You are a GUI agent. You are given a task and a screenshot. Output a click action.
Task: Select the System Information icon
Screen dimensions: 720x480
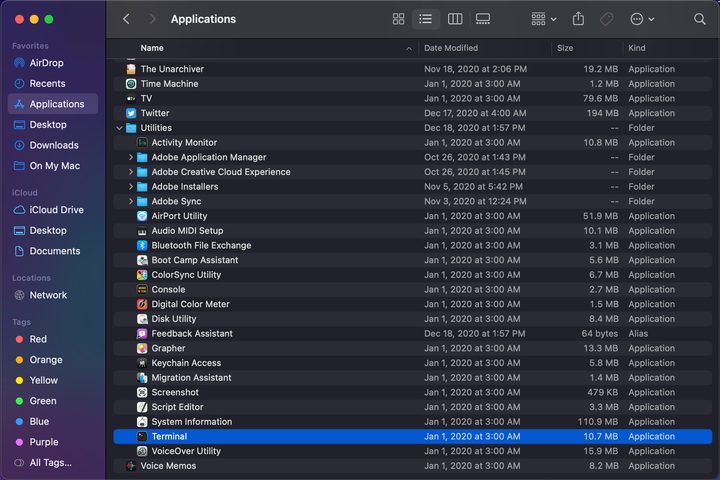click(x=142, y=422)
